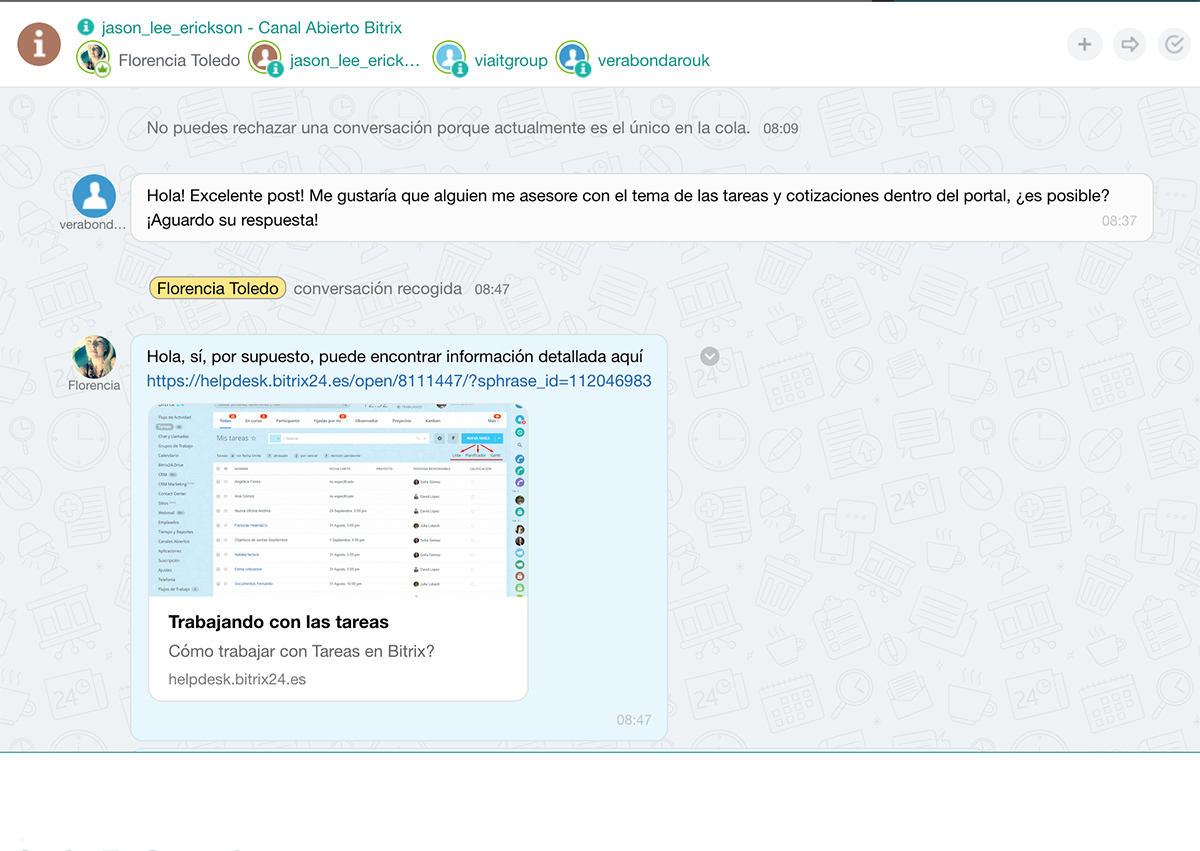
Task: Click the large channel info avatar icon
Action: [39, 43]
